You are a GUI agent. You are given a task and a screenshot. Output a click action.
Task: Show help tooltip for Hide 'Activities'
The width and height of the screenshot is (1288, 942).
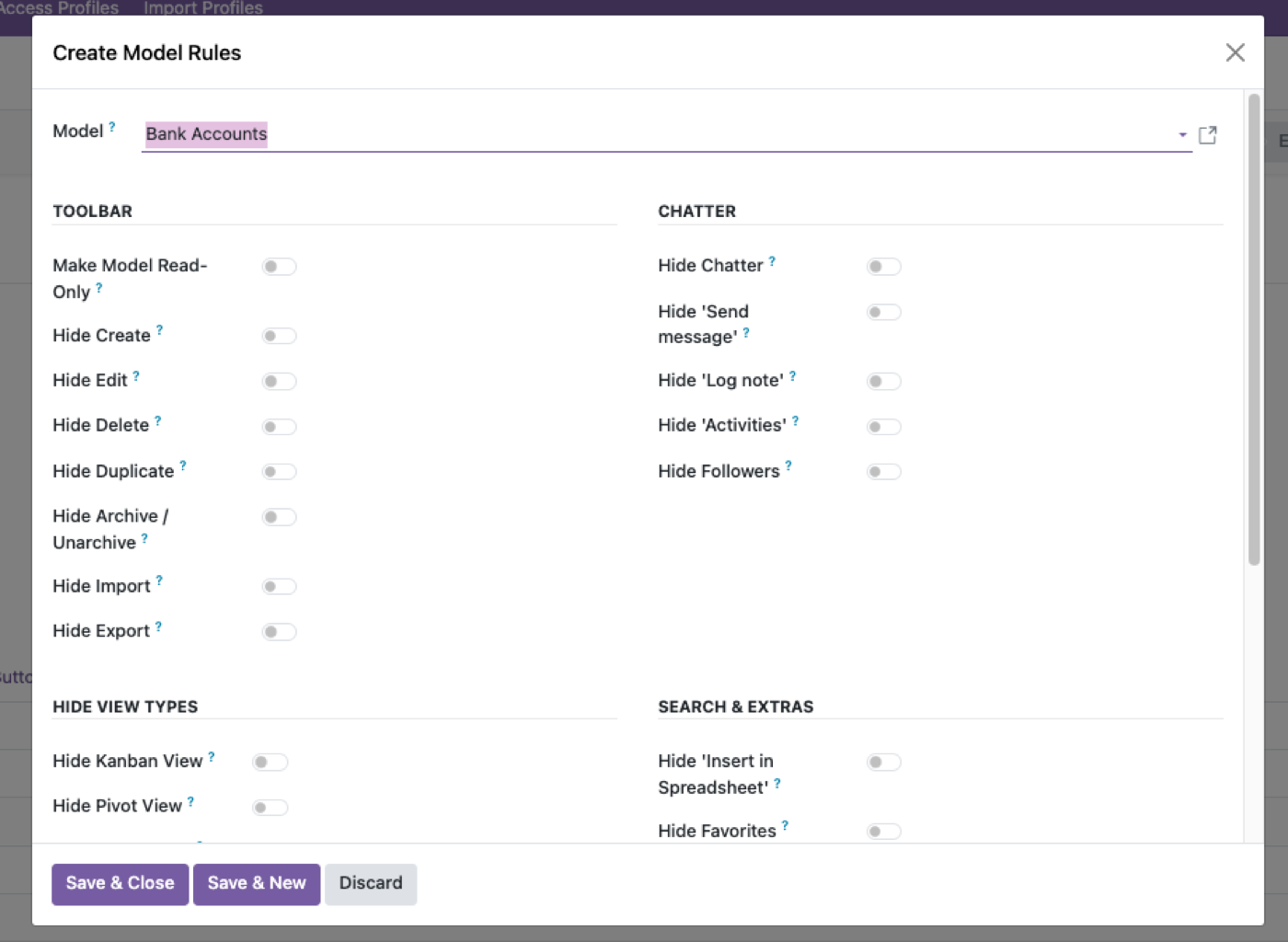795,421
